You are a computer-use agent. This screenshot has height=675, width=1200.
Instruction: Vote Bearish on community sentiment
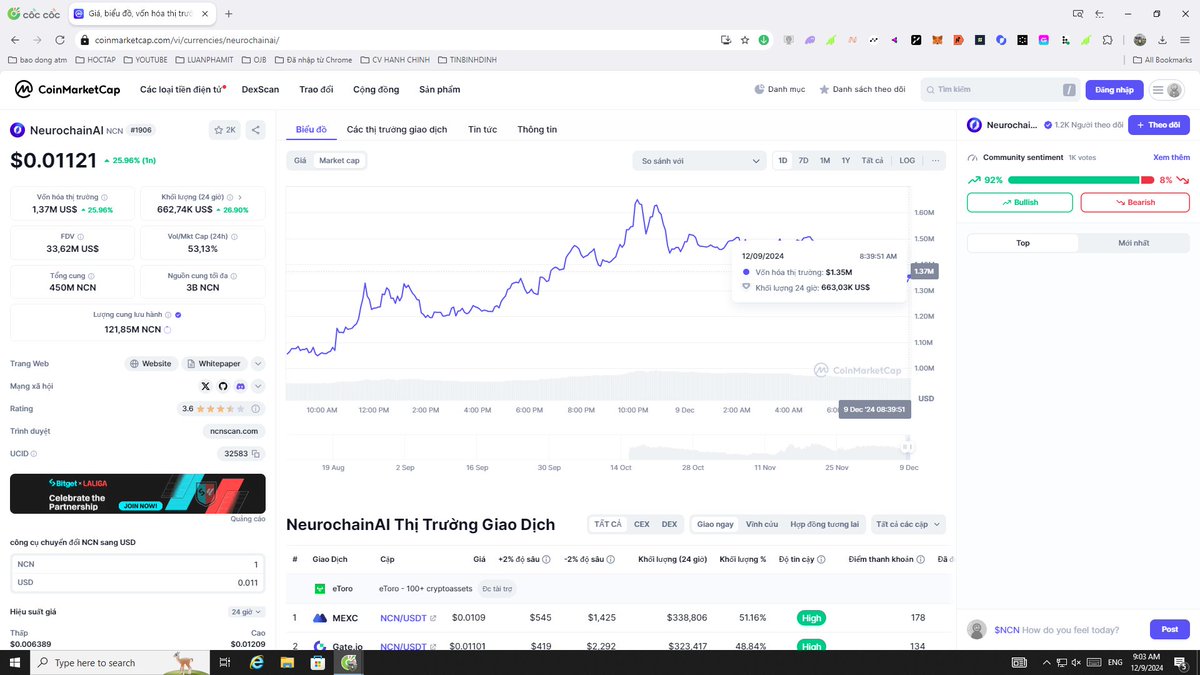point(1135,202)
